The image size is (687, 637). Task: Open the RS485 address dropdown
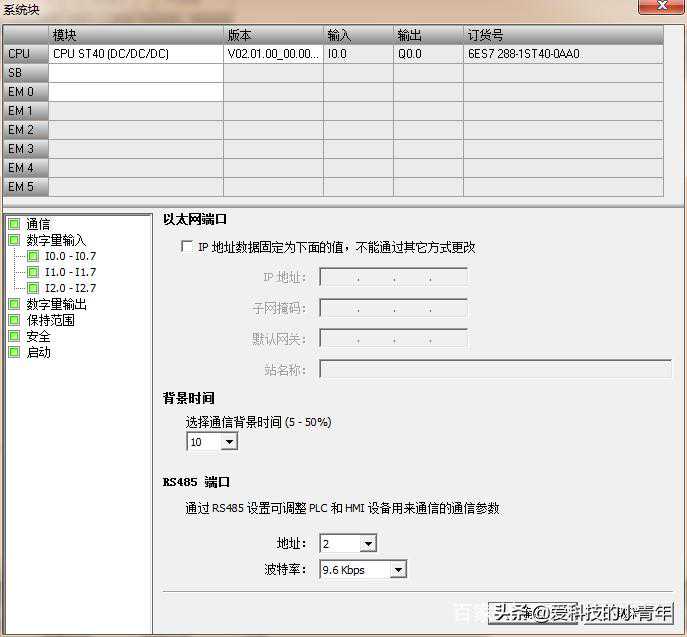coord(367,544)
